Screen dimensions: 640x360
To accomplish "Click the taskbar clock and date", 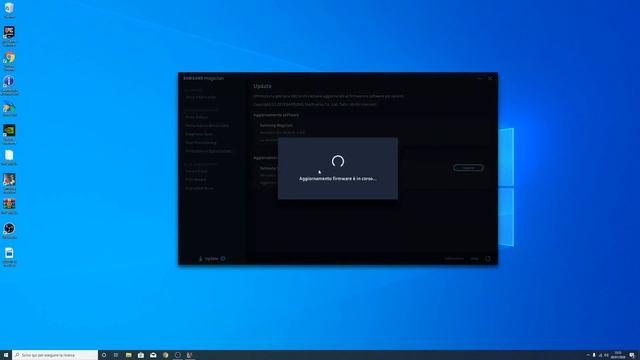I will pos(618,355).
